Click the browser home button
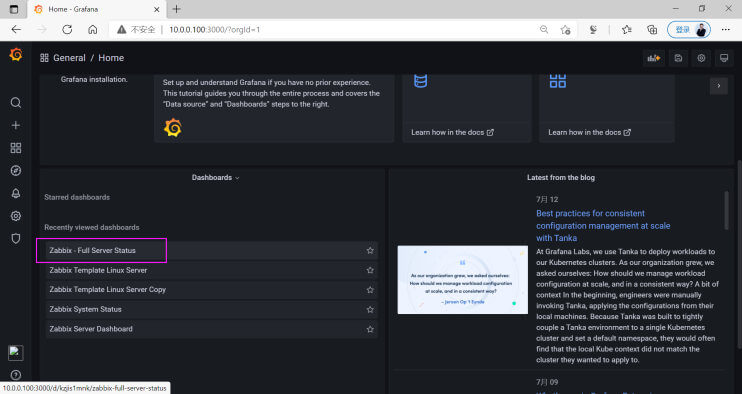This screenshot has height=394, width=742. point(93,29)
